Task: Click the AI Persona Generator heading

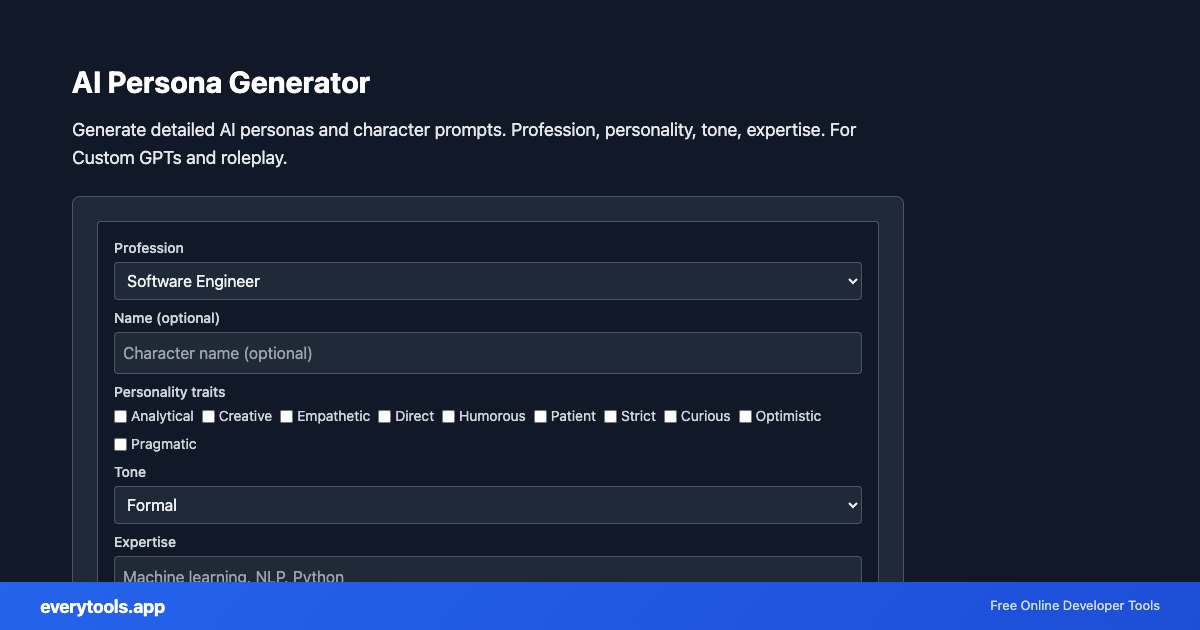Action: (220, 83)
